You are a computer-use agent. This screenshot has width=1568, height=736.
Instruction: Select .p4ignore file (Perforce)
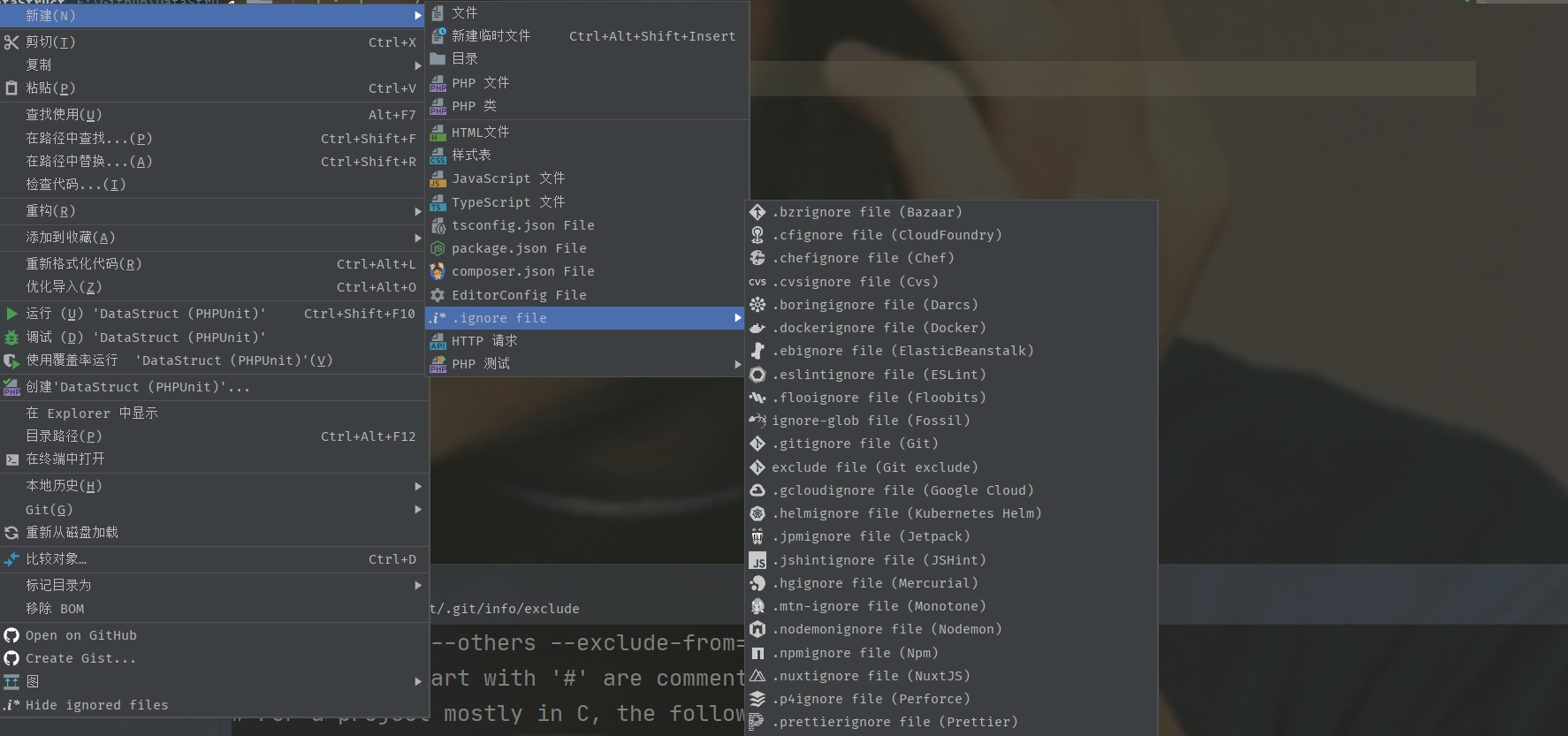tap(952, 699)
